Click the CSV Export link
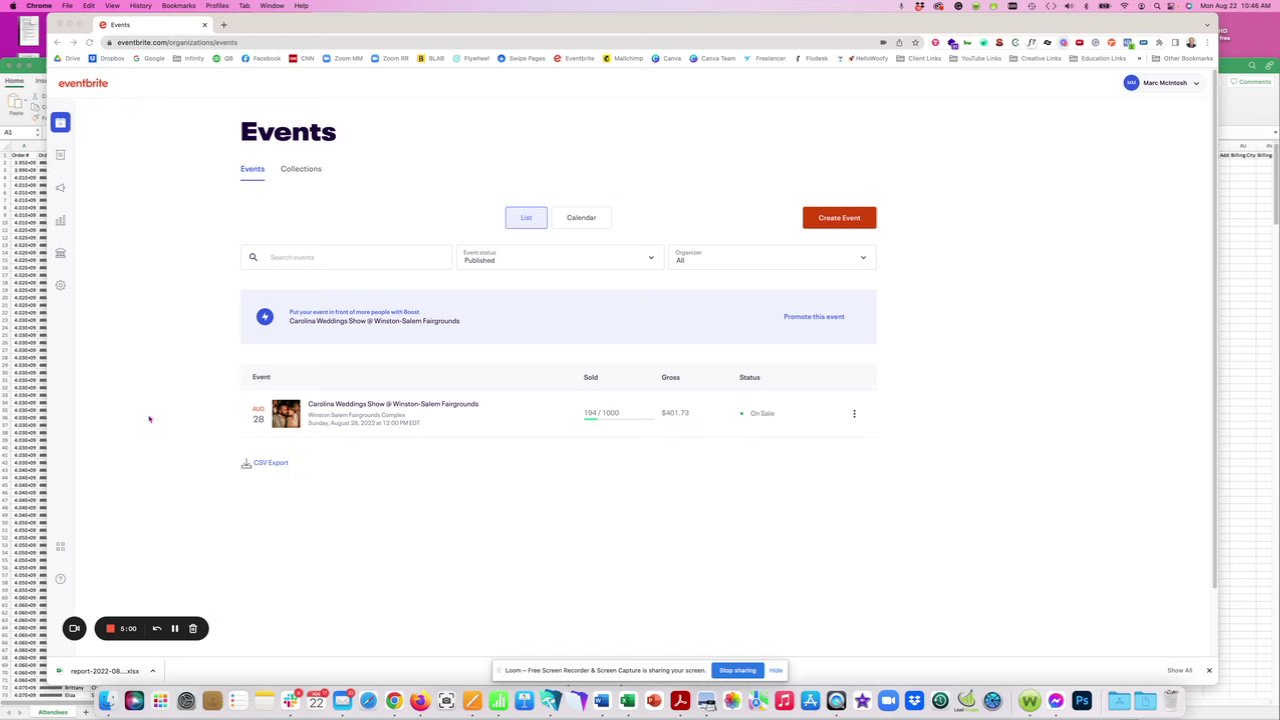The height and width of the screenshot is (720, 1280). [x=271, y=463]
